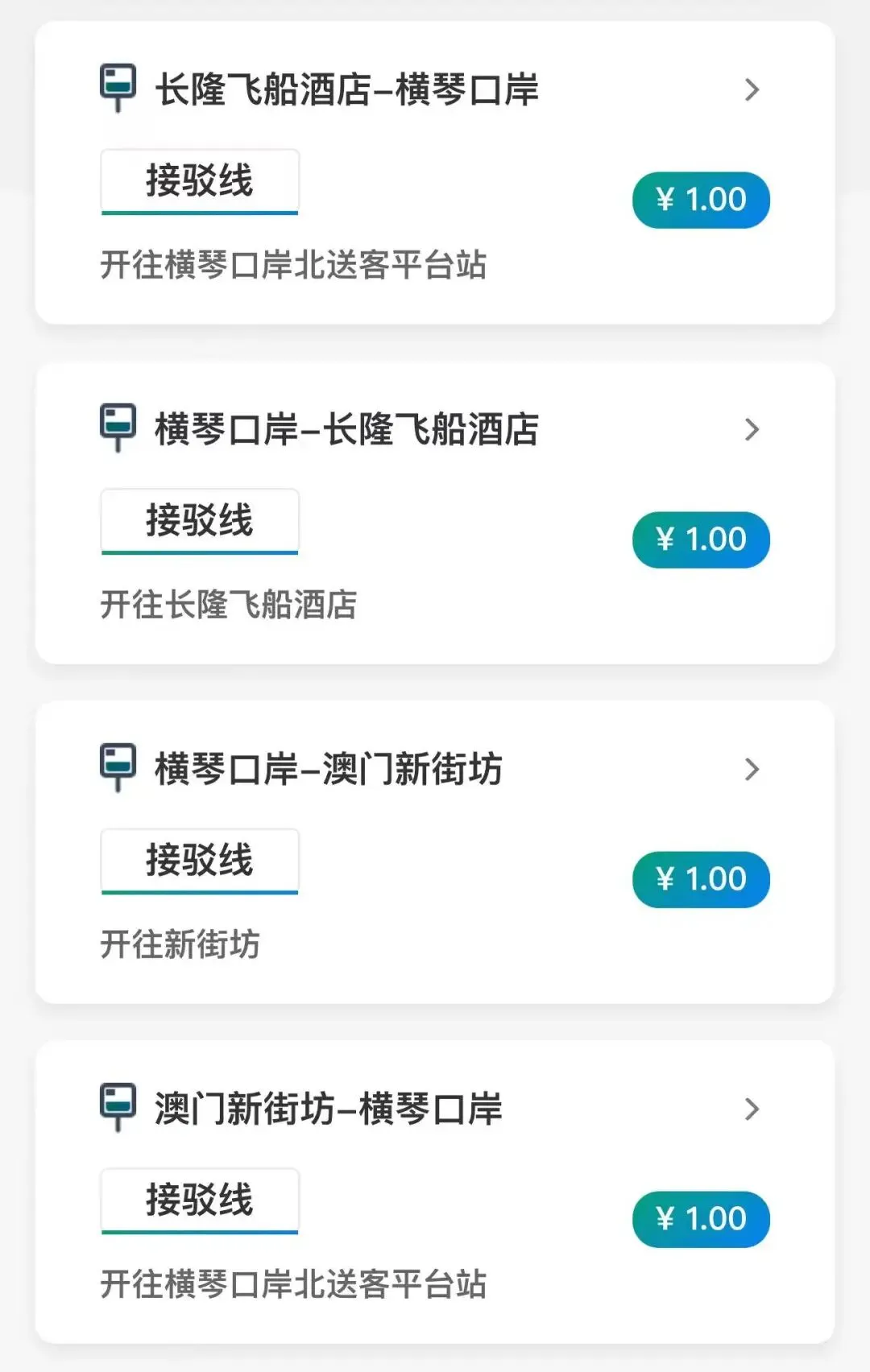Open route title 长隆飞船酒店–横琴口岸
This screenshot has height=1372, width=870.
coord(346,89)
